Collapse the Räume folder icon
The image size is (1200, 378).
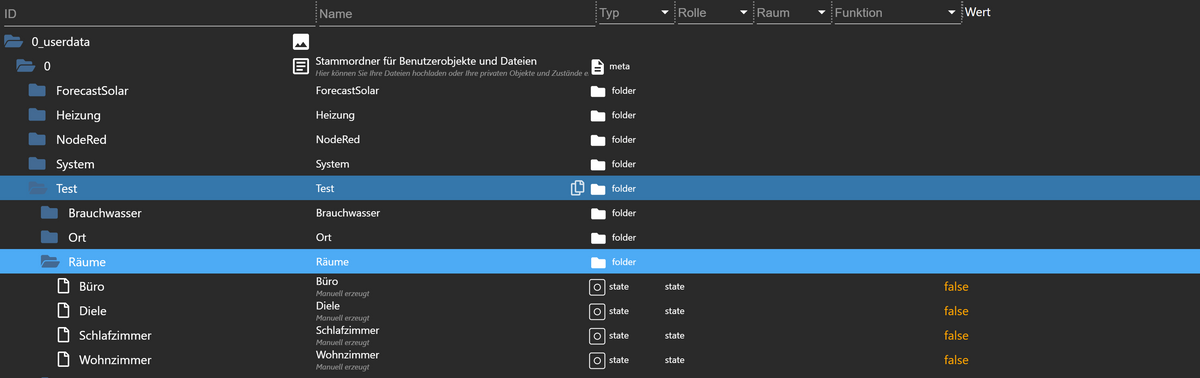[50, 261]
